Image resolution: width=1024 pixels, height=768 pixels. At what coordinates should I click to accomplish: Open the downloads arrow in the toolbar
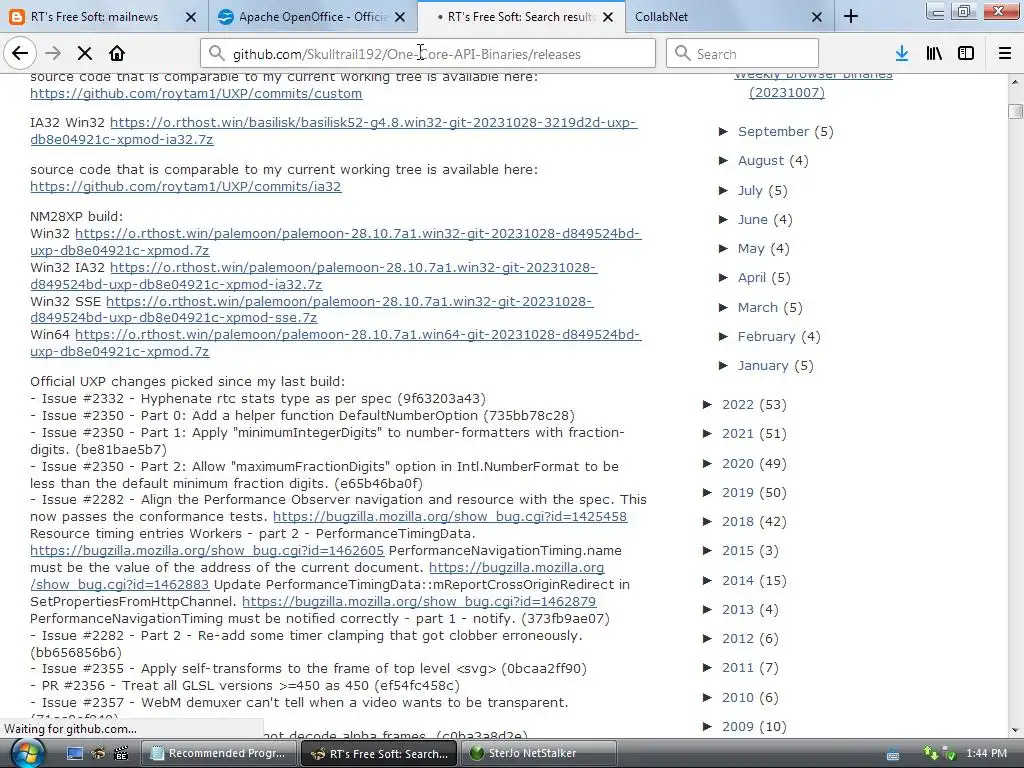point(902,54)
